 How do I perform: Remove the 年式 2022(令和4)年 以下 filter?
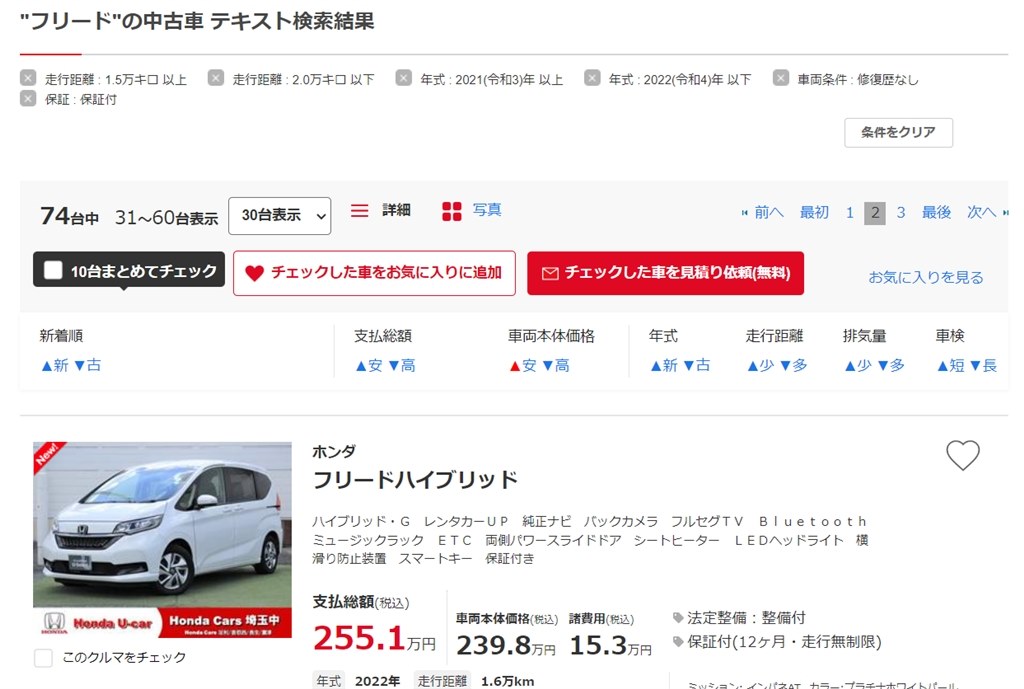pos(592,78)
